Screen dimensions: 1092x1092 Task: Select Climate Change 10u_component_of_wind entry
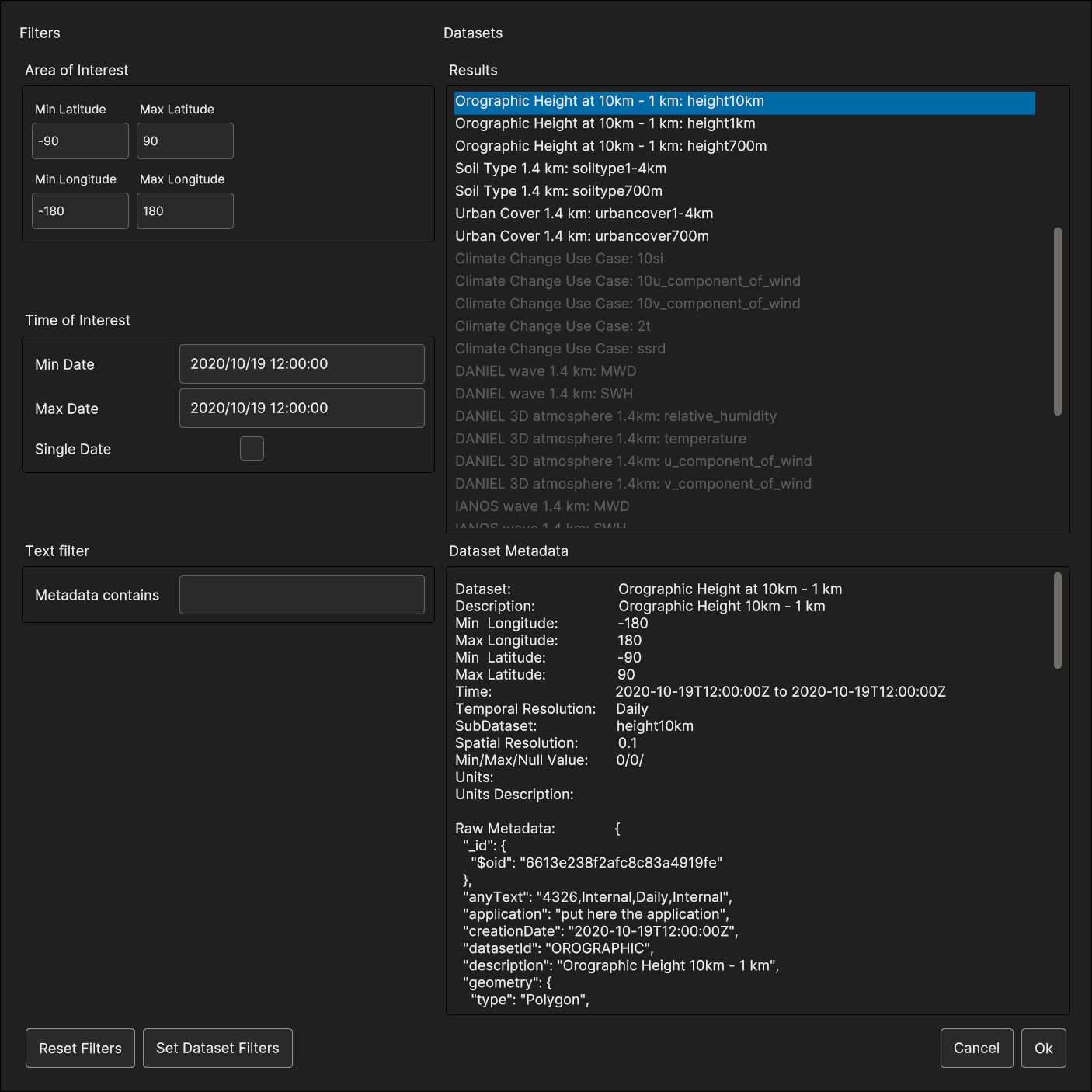[744, 281]
